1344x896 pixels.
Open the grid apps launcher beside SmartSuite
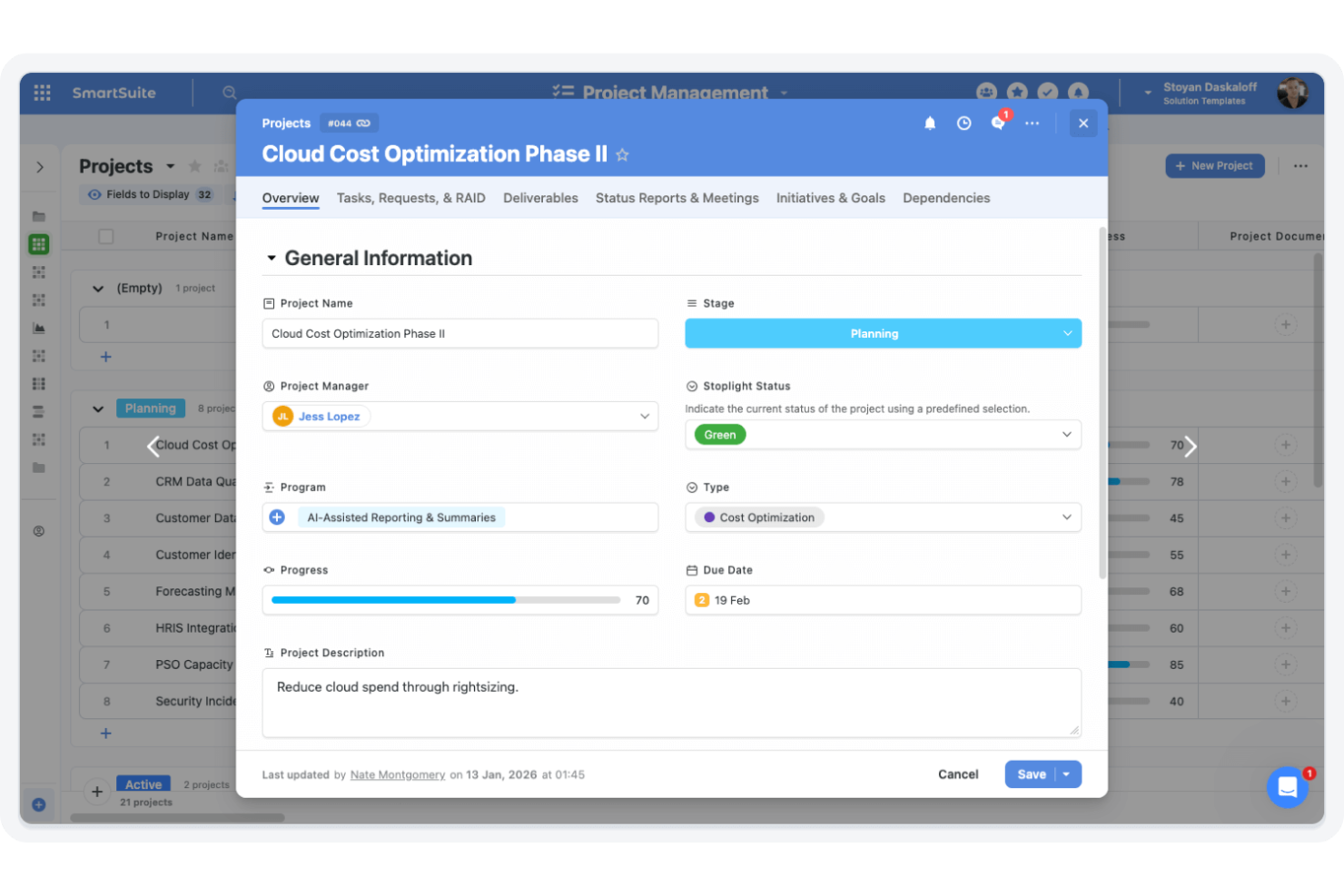pos(42,93)
